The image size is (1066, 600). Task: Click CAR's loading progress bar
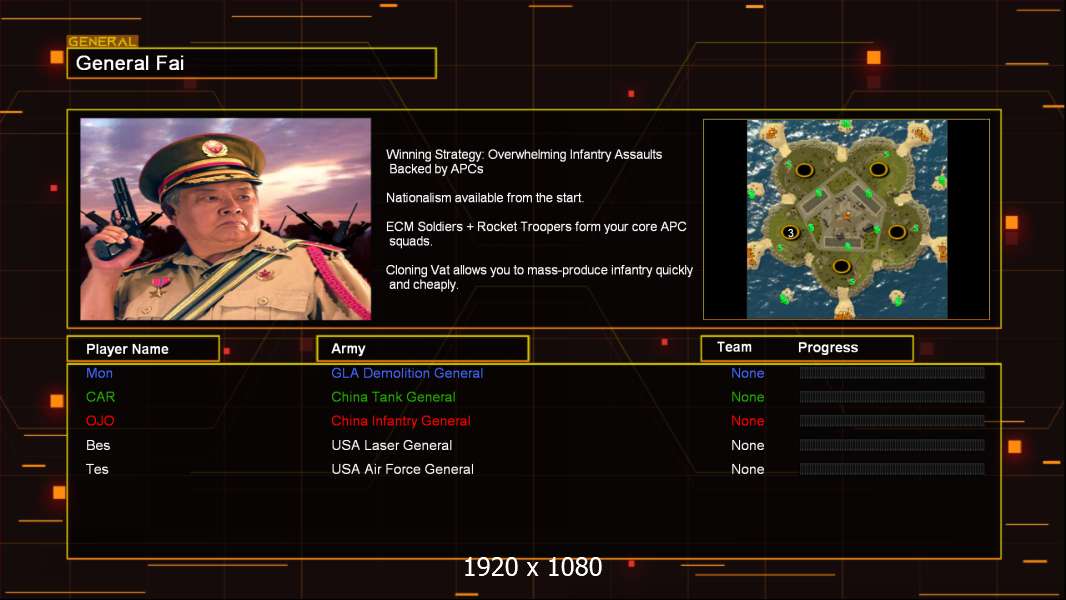tap(892, 396)
